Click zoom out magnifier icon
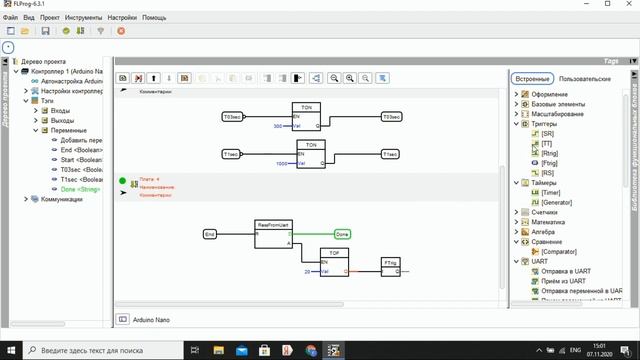This screenshot has width=640, height=360. (x=334, y=78)
